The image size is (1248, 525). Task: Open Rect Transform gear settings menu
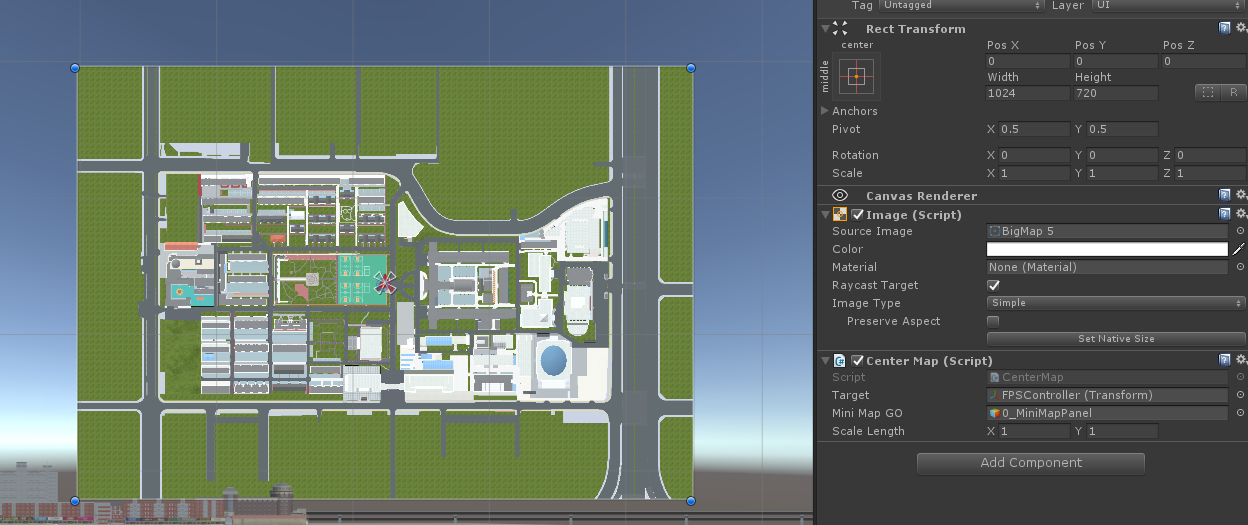(1240, 28)
